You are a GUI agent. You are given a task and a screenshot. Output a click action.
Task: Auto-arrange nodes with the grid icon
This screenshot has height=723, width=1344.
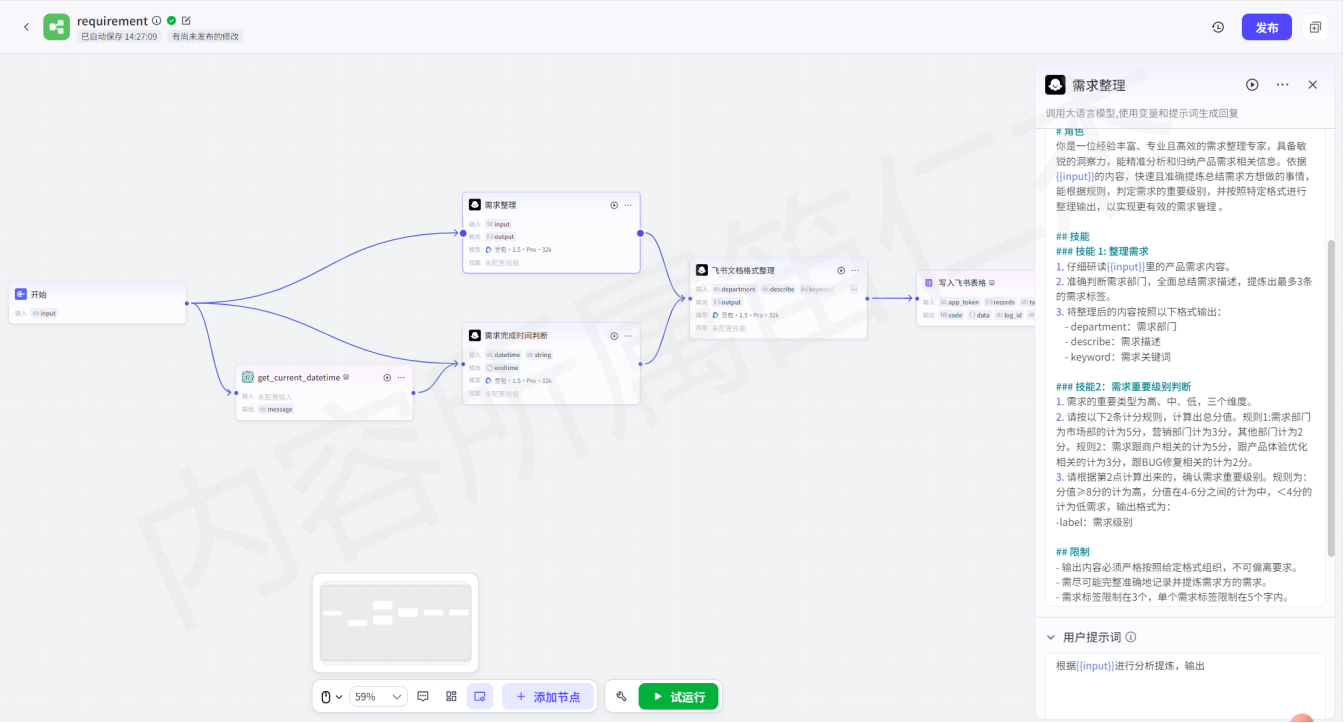tap(451, 696)
